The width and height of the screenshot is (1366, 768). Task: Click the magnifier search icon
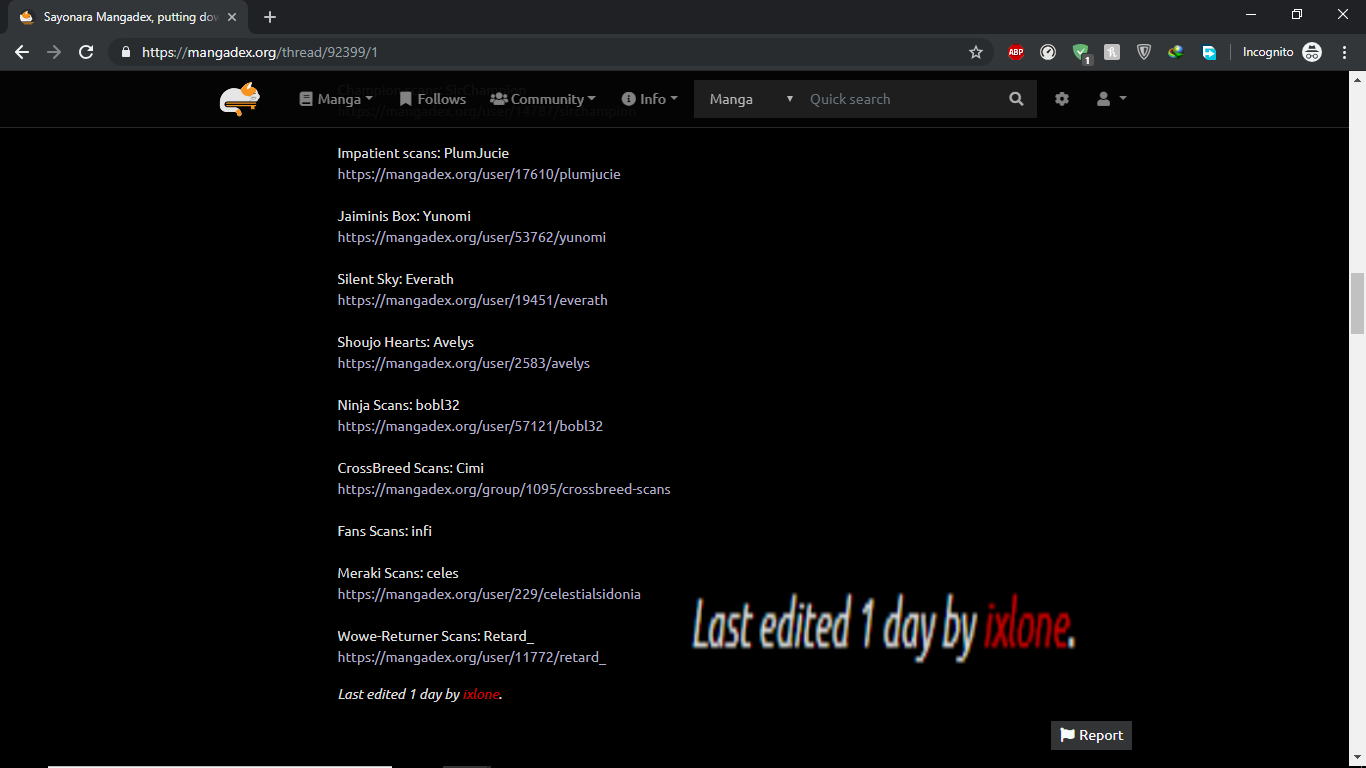click(x=1016, y=99)
